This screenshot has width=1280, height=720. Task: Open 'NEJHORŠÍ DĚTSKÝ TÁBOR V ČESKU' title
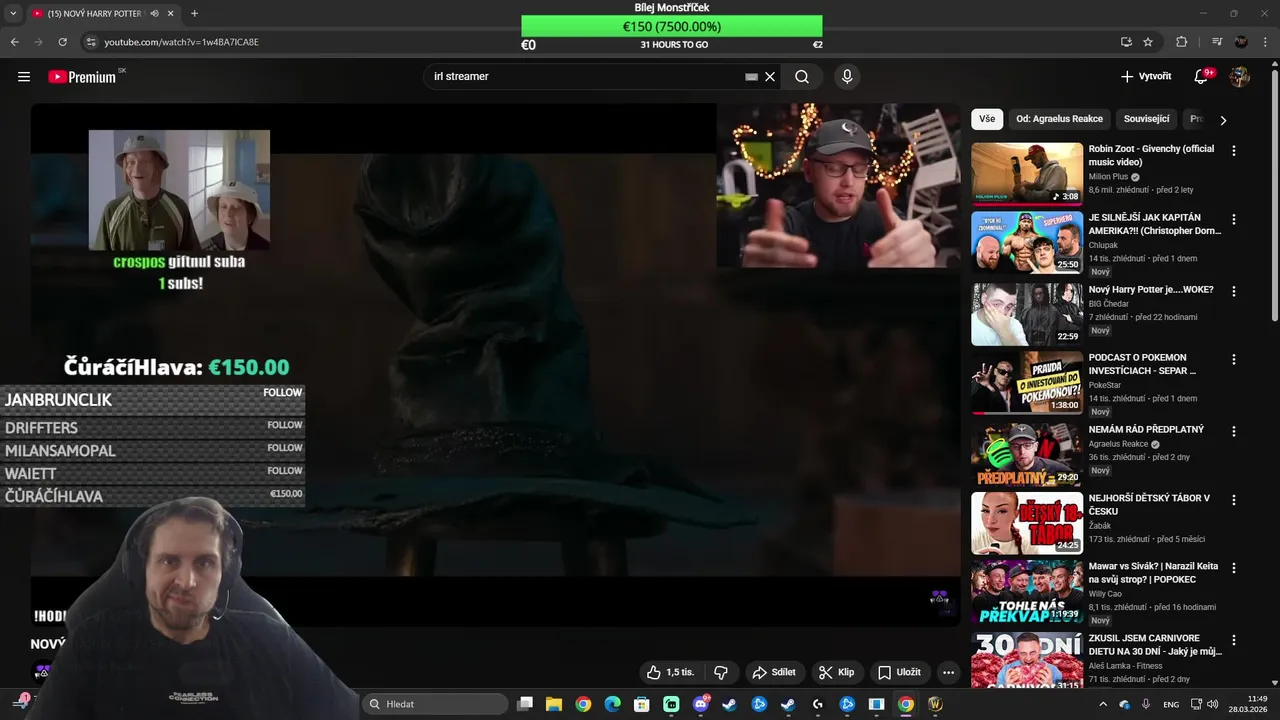tap(1149, 504)
